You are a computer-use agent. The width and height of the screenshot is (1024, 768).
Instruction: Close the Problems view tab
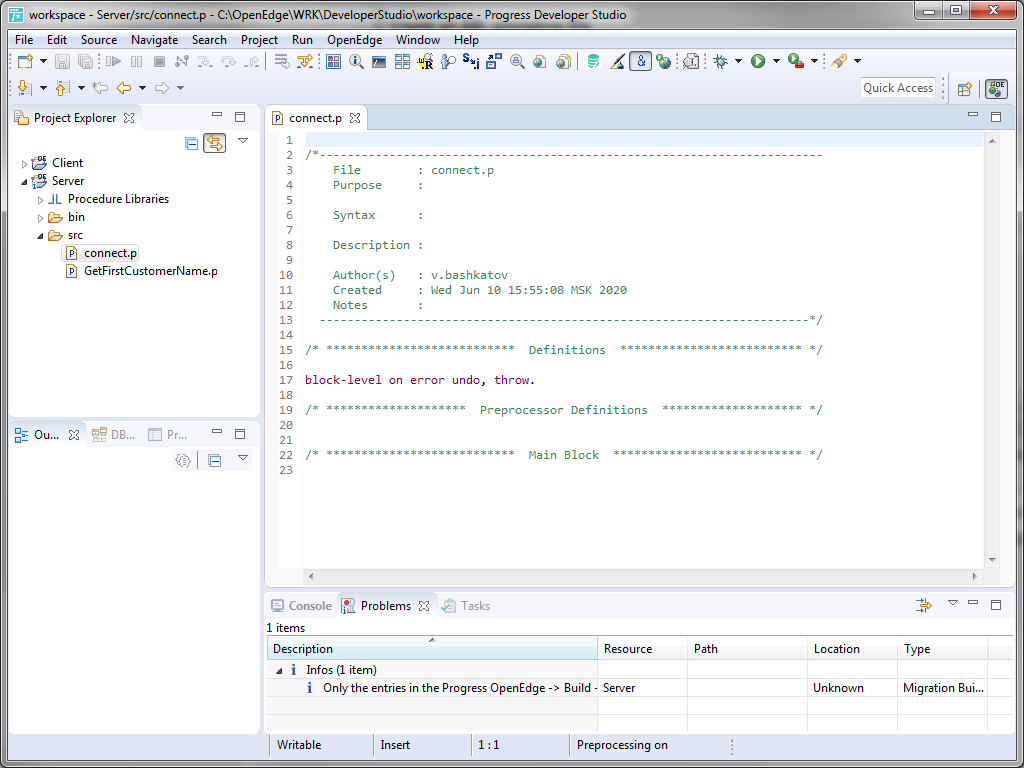(x=424, y=606)
